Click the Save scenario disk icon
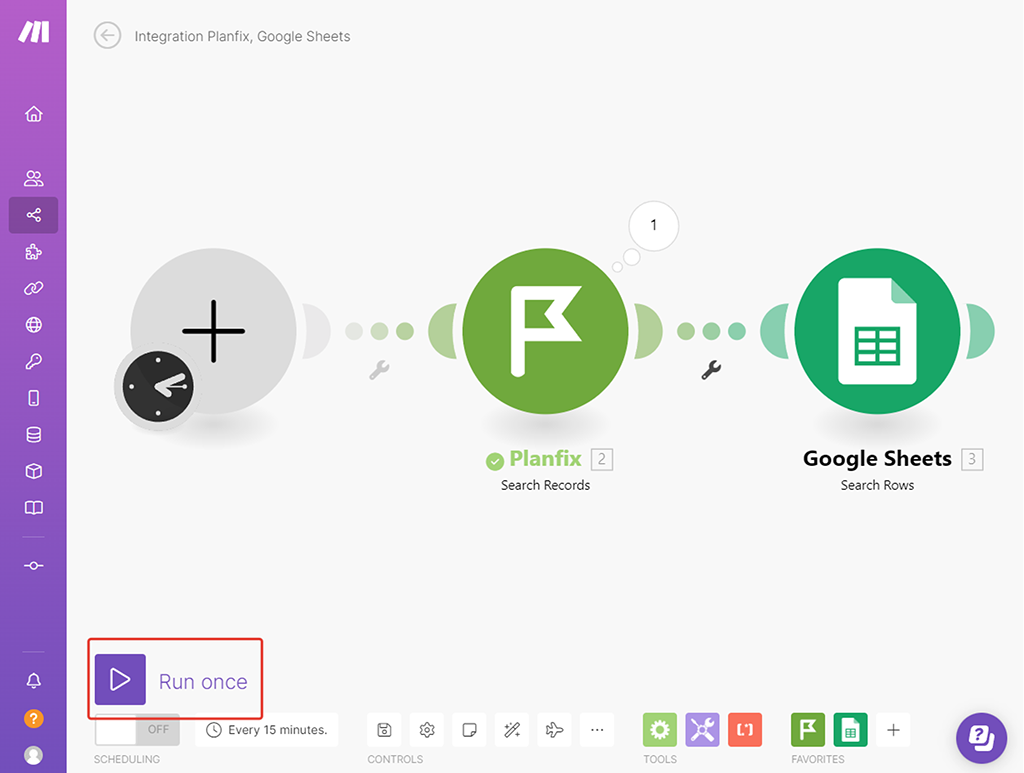This screenshot has width=1024, height=773. 384,729
